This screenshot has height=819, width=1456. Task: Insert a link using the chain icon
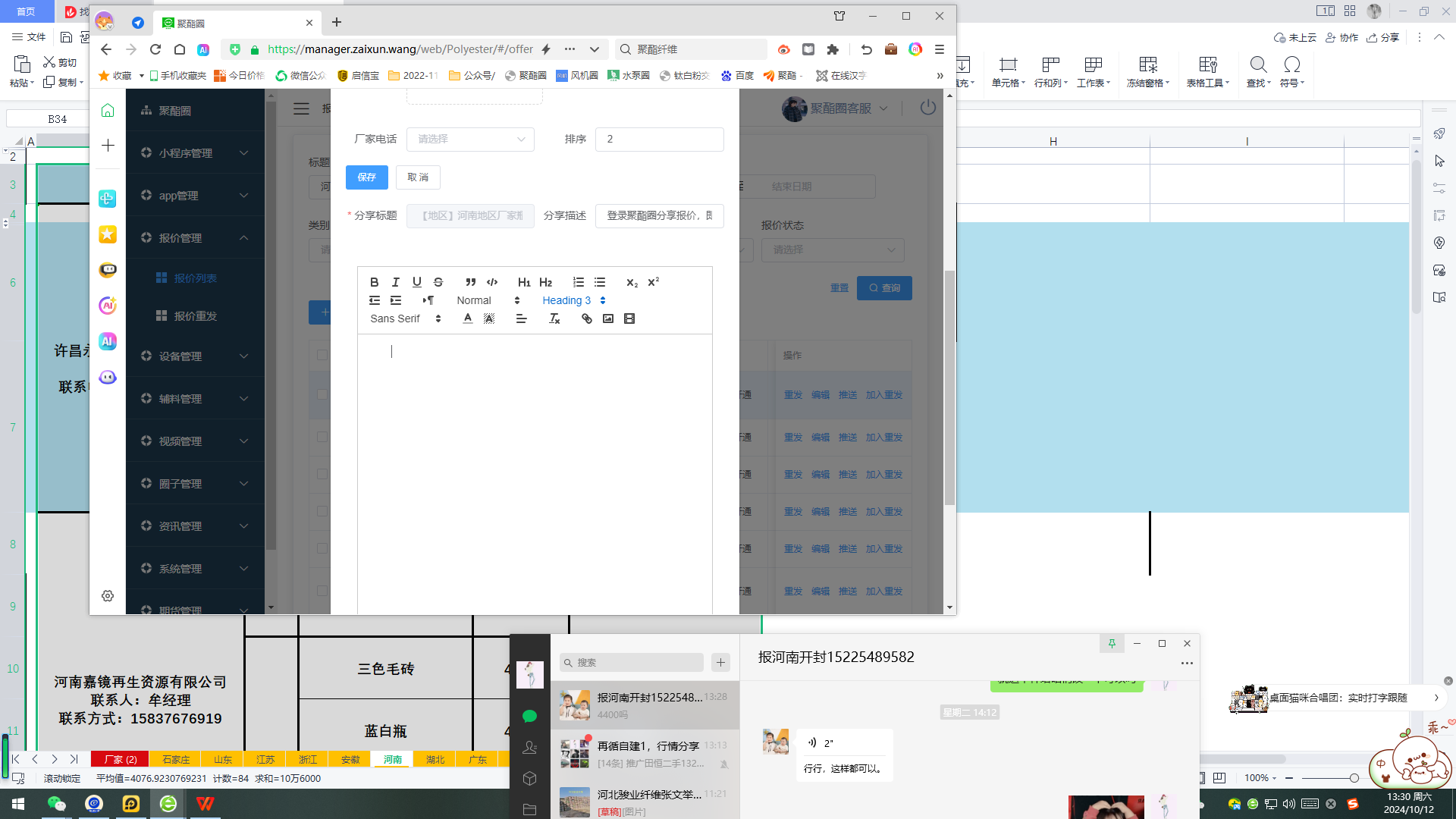click(587, 318)
